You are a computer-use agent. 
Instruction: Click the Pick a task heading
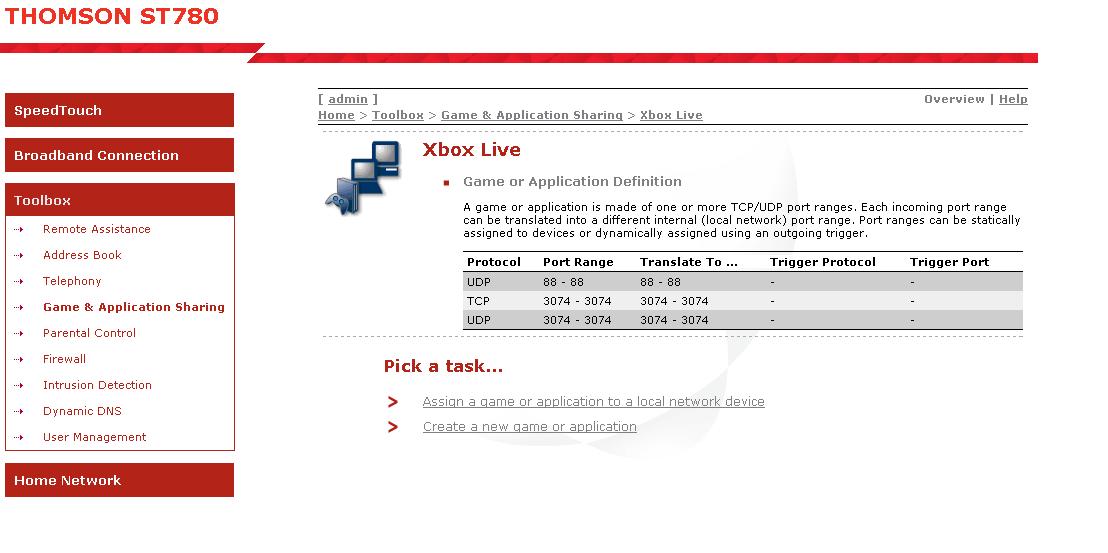[443, 366]
